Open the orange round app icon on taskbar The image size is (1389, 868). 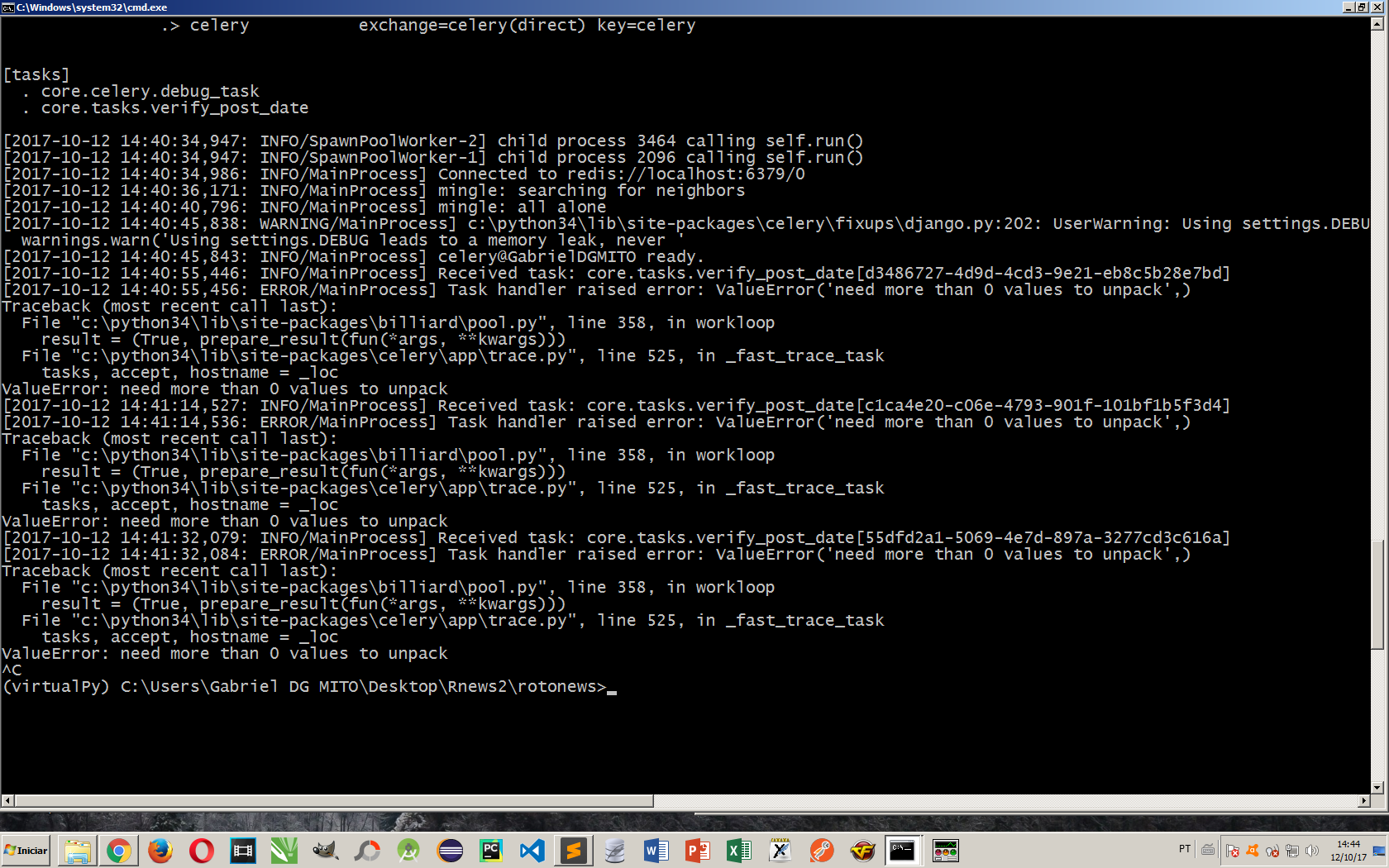(x=822, y=851)
